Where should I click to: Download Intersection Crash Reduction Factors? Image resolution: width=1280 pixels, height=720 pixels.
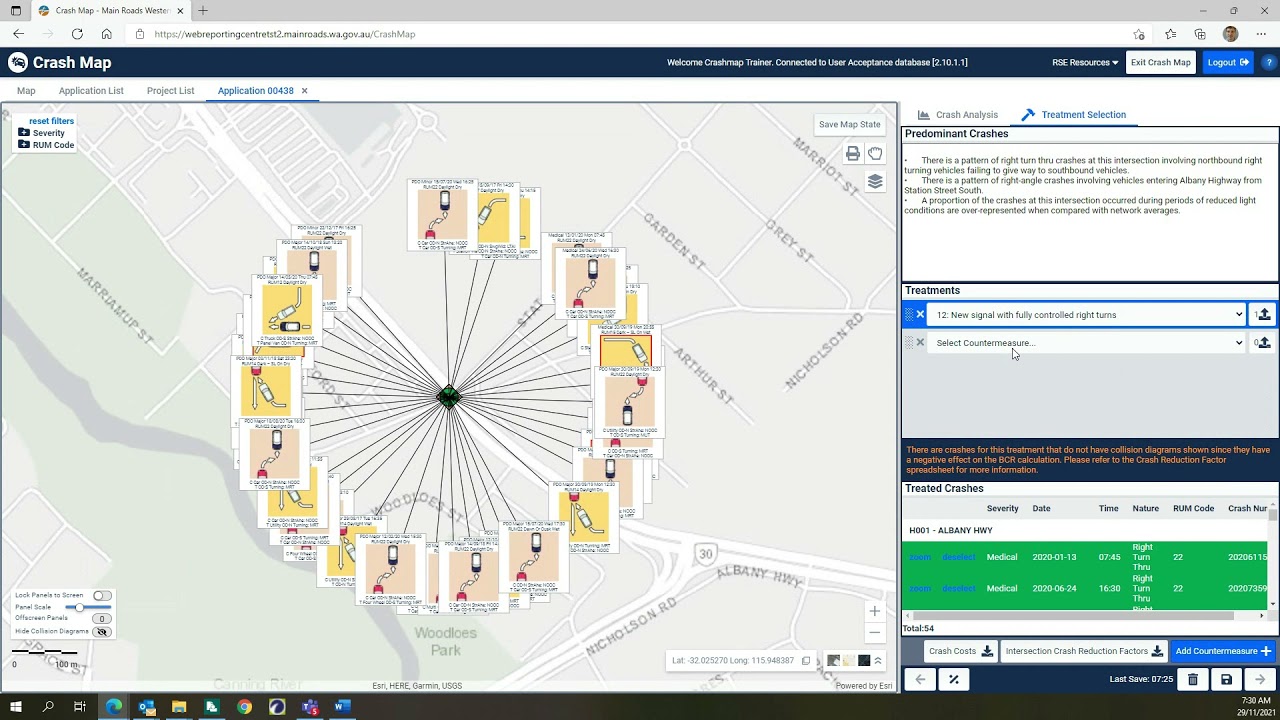[x=1084, y=651]
